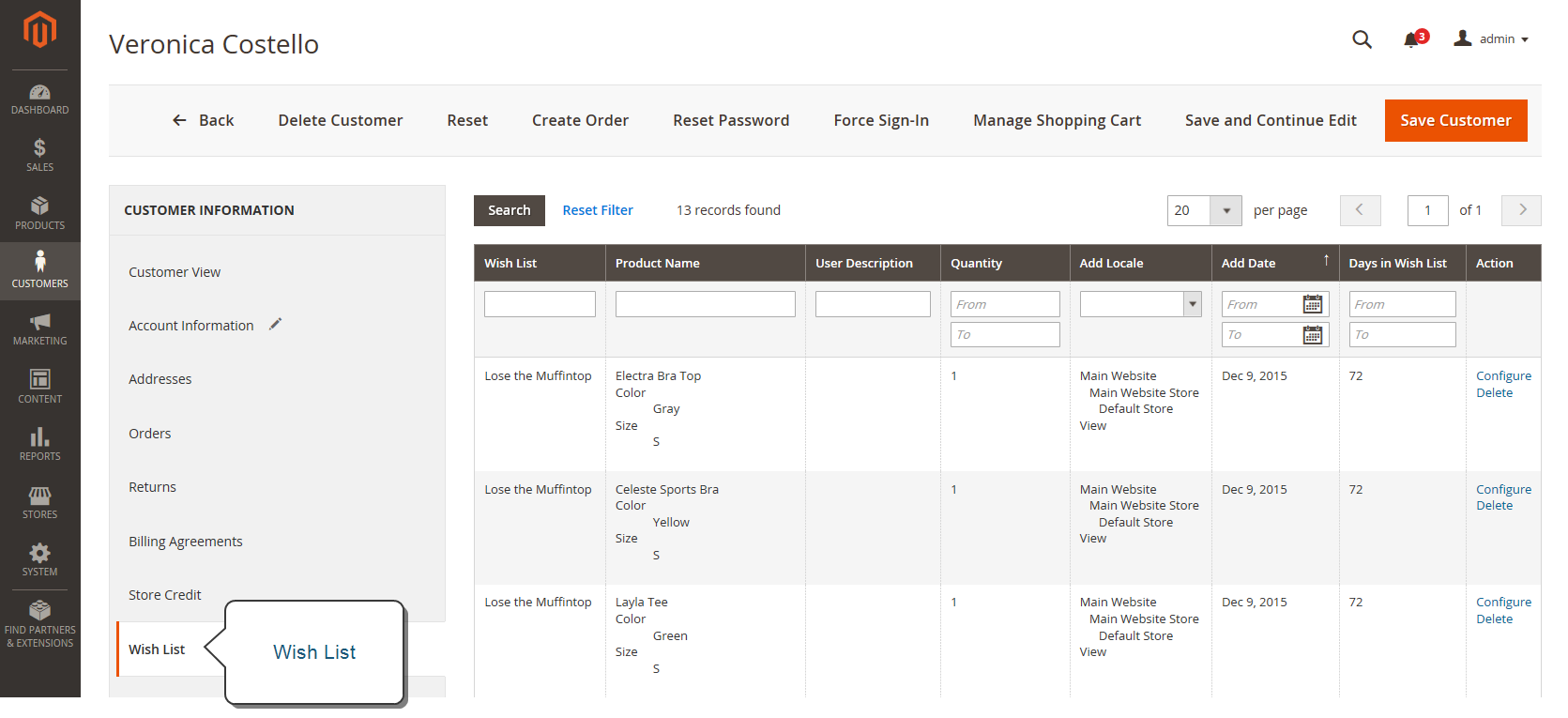Go to the next grid page
Image resolution: width=1568 pixels, height=718 pixels.
[1521, 210]
